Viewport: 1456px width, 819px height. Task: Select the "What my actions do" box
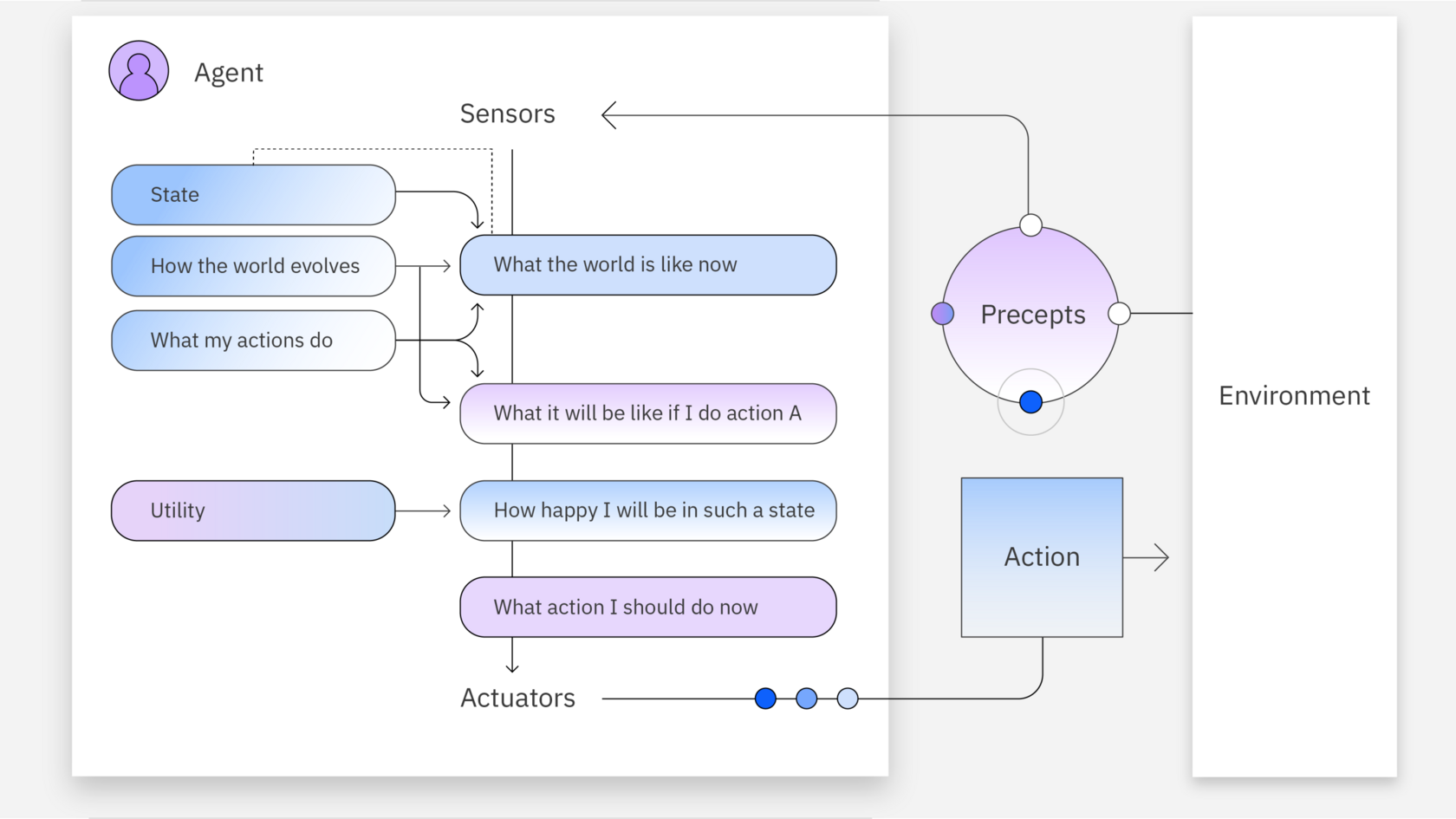tap(253, 341)
